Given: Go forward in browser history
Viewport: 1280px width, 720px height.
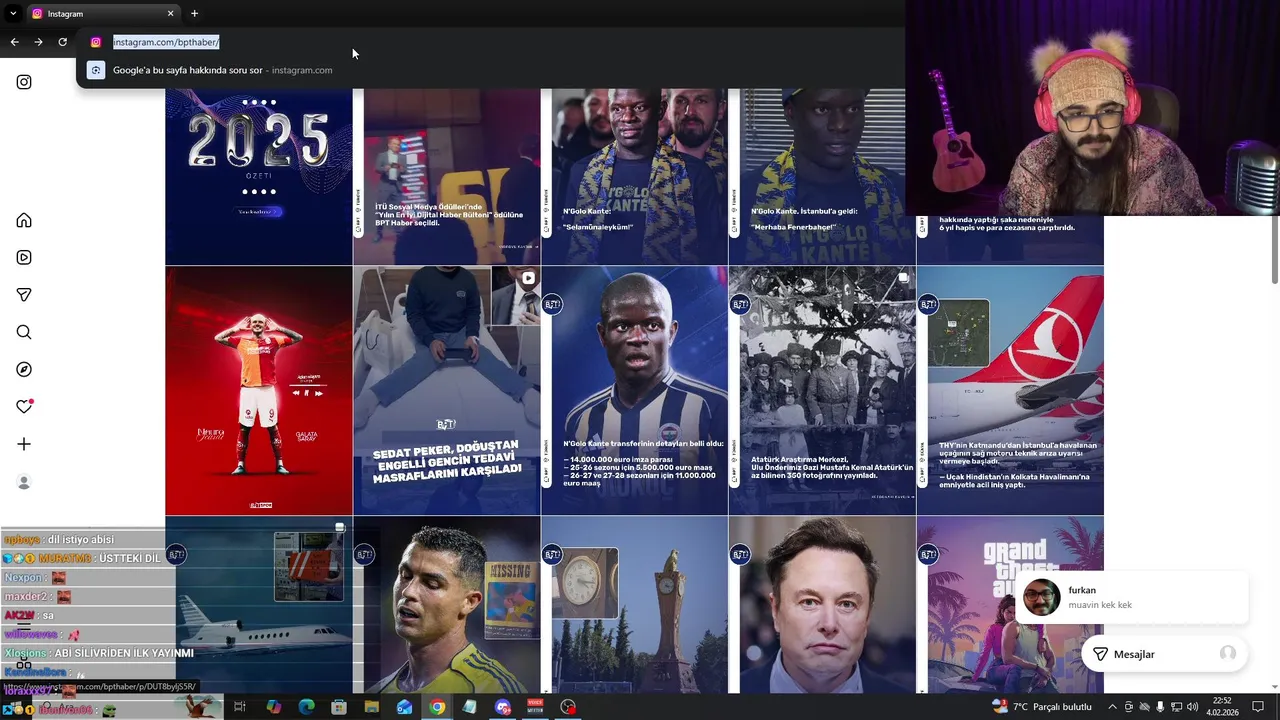Looking at the screenshot, I should pyautogui.click(x=38, y=42).
